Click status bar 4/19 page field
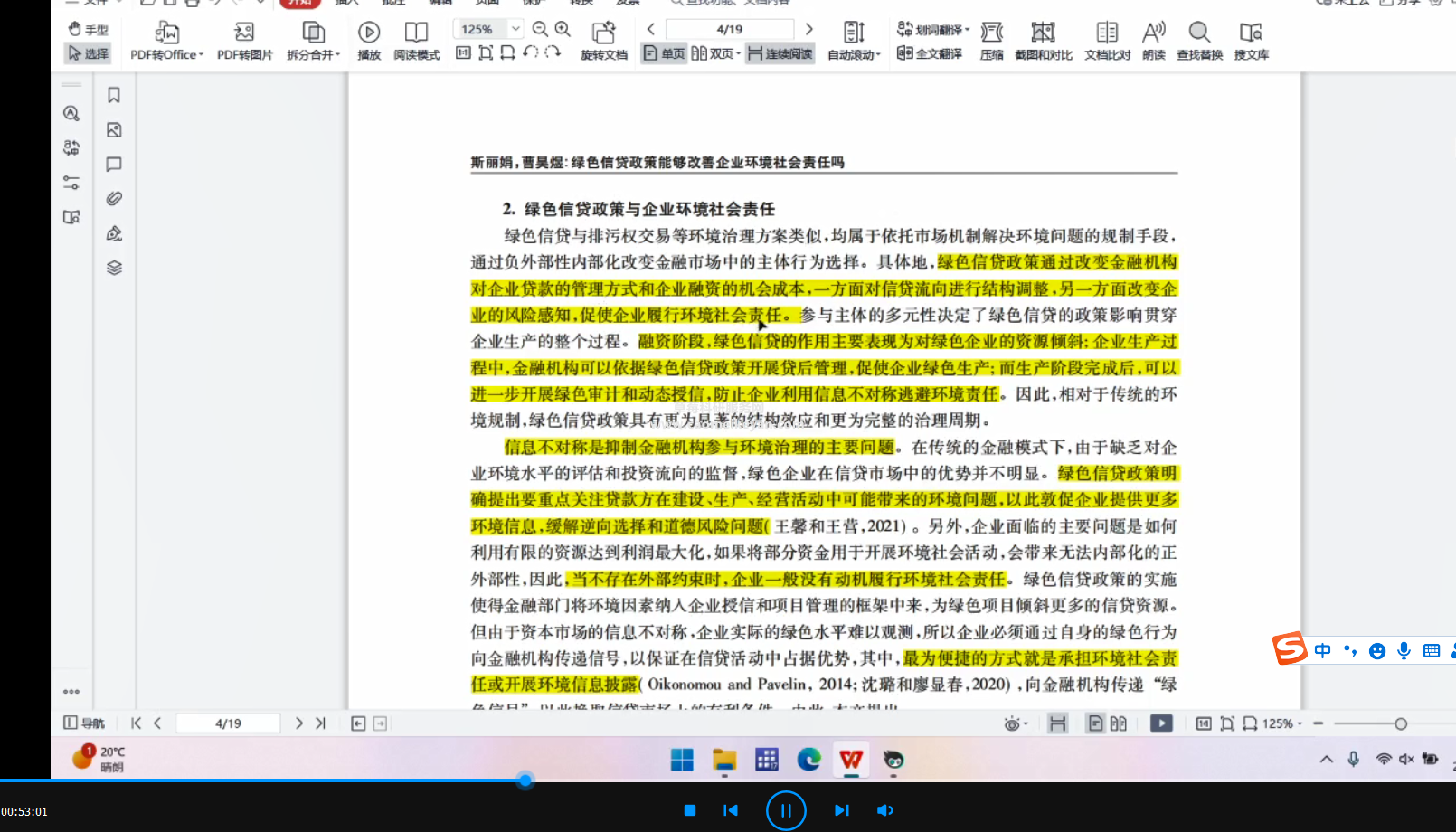Viewport: 1456px width, 832px height. (x=228, y=723)
